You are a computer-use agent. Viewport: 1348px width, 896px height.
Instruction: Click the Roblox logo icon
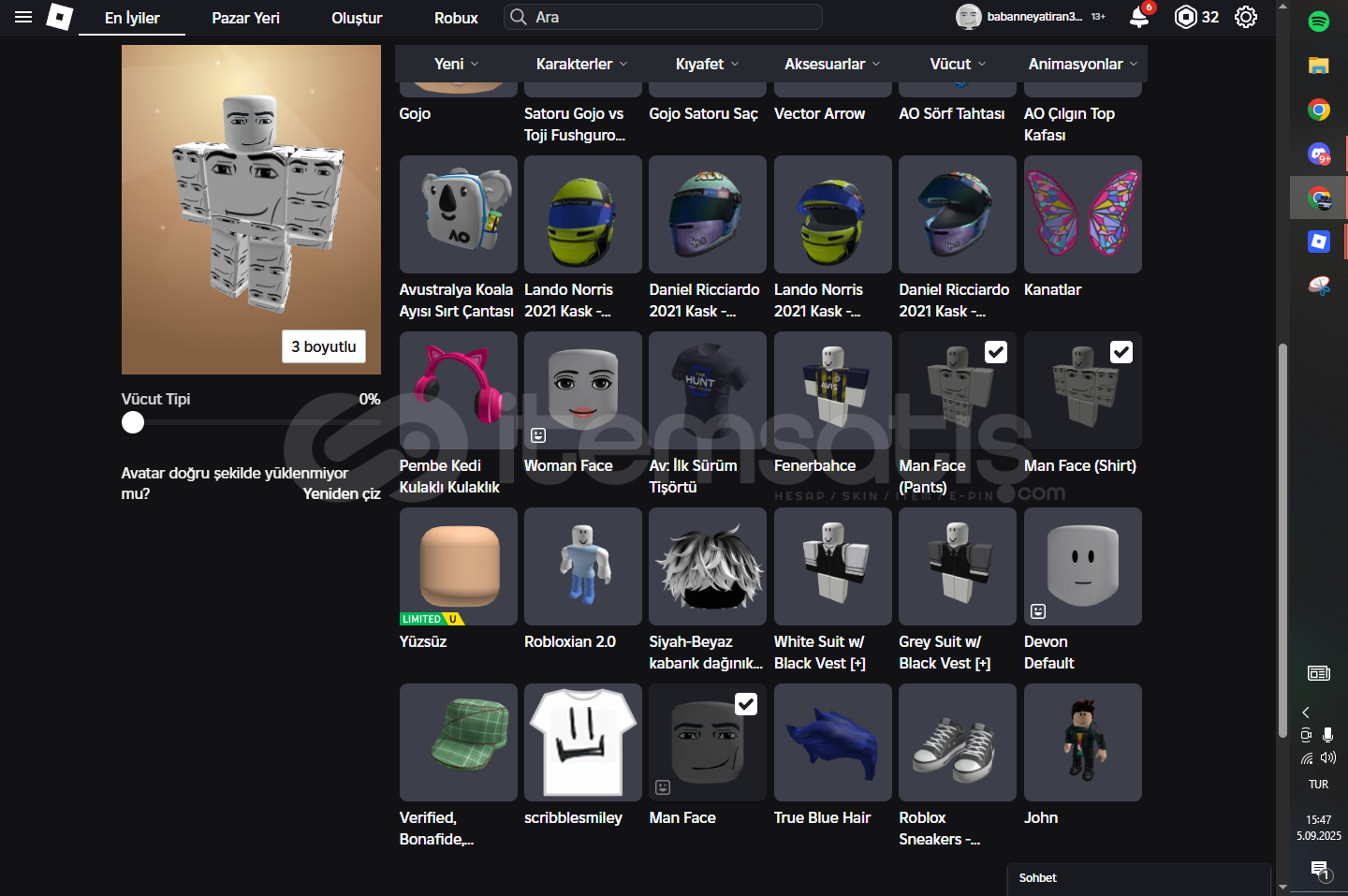point(60,17)
